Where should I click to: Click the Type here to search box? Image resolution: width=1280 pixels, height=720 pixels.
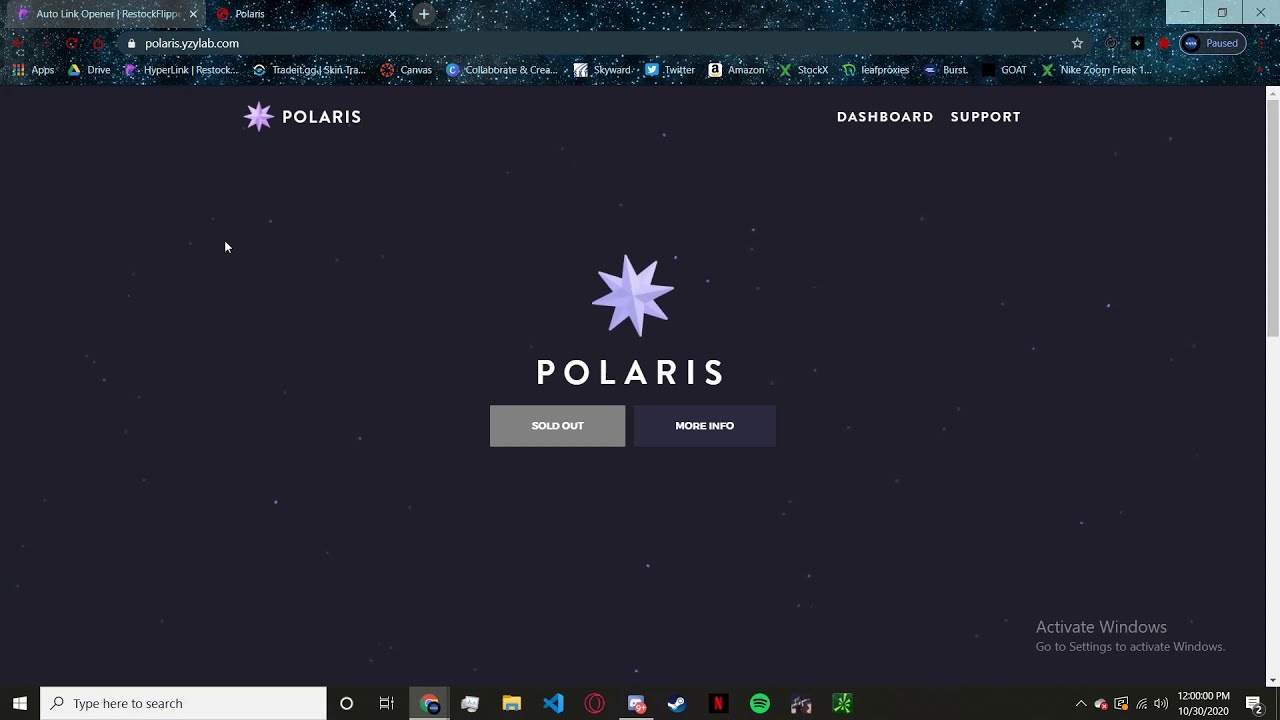183,703
